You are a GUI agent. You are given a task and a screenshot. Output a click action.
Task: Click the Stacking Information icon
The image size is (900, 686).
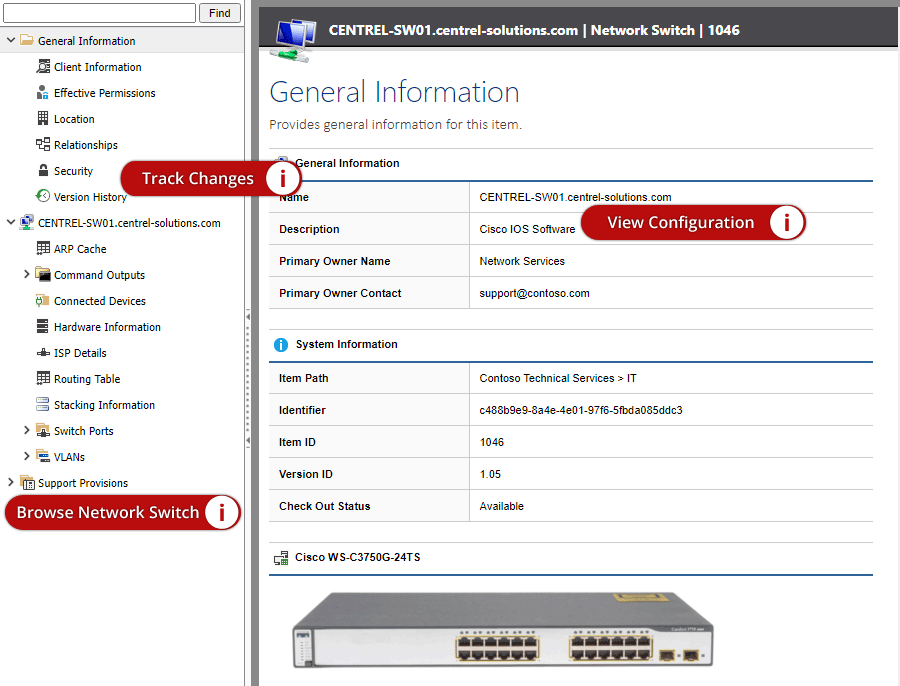(x=42, y=404)
